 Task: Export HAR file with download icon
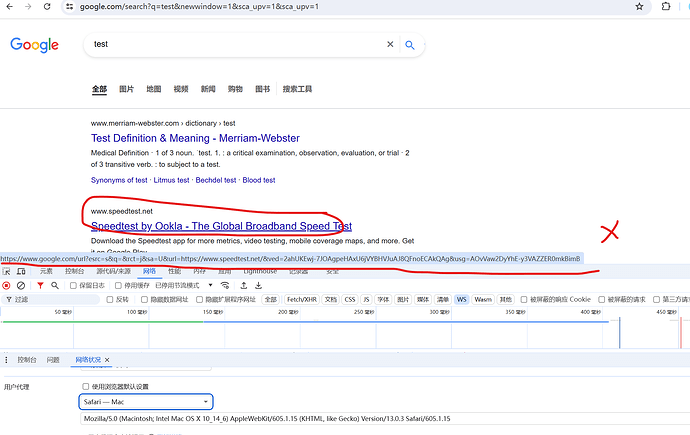click(x=258, y=285)
